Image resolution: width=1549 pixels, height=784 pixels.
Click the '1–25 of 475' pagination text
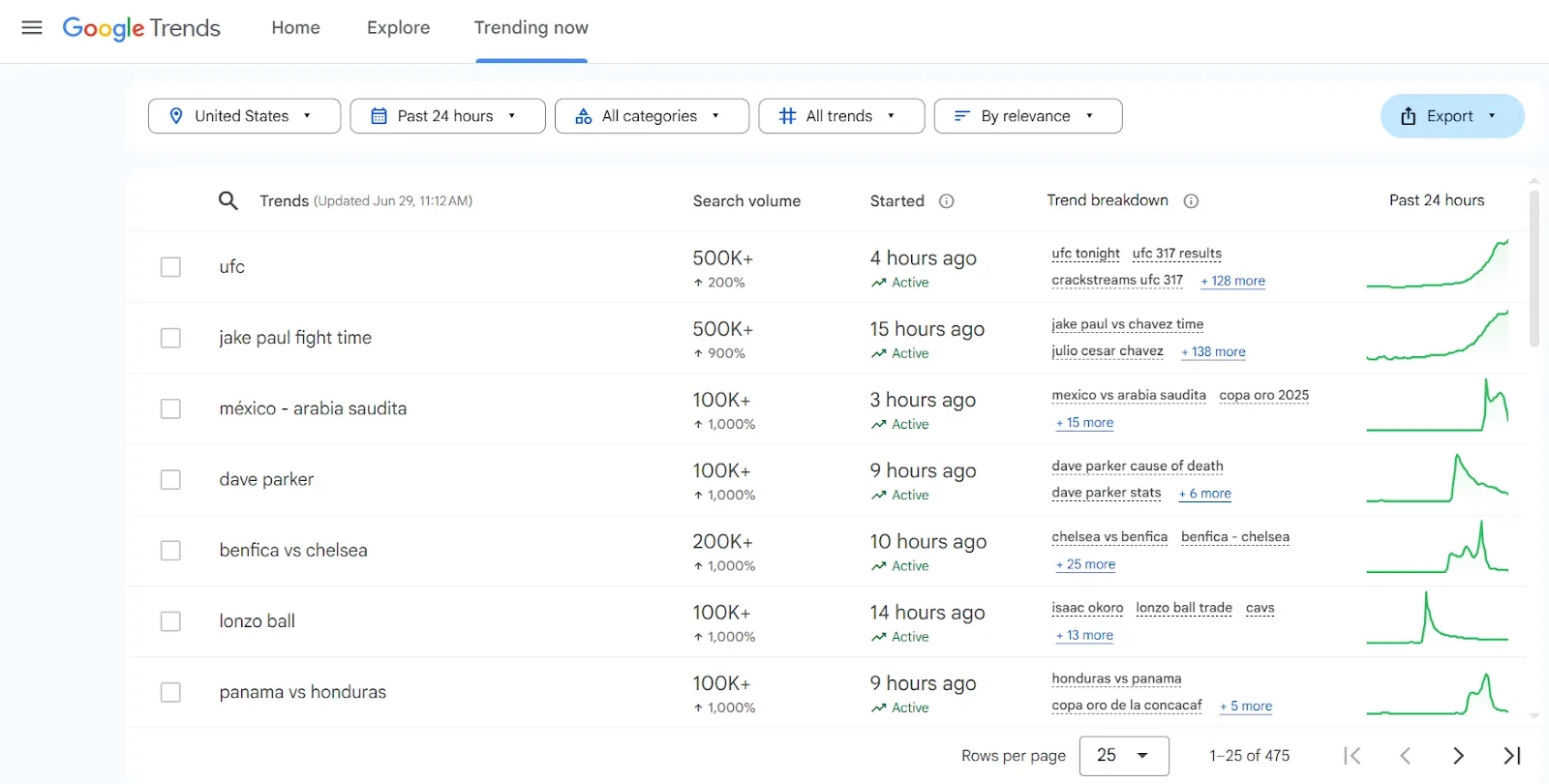[1249, 756]
